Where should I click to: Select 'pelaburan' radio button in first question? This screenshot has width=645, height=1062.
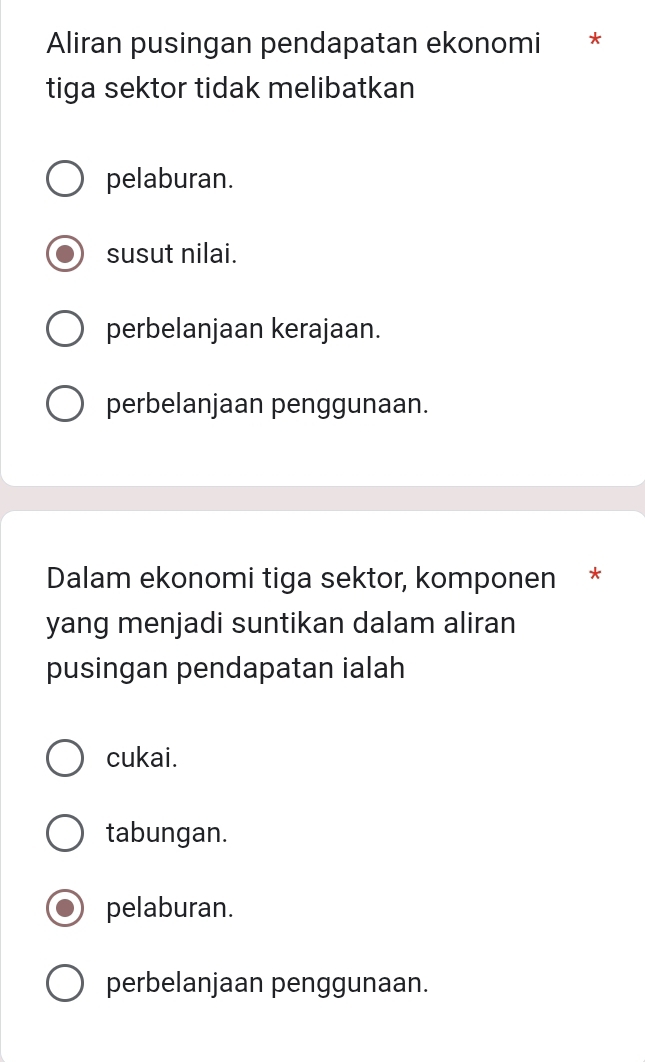[x=65, y=179]
